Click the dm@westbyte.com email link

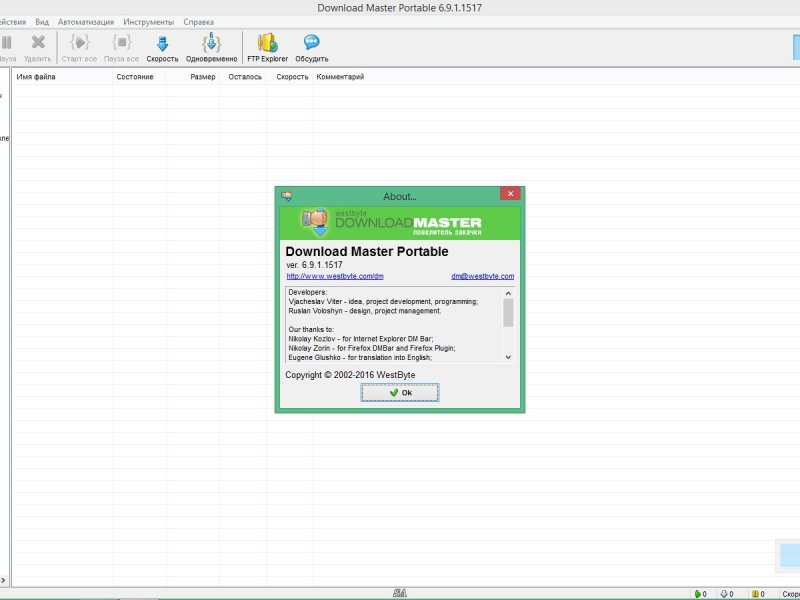(x=482, y=276)
